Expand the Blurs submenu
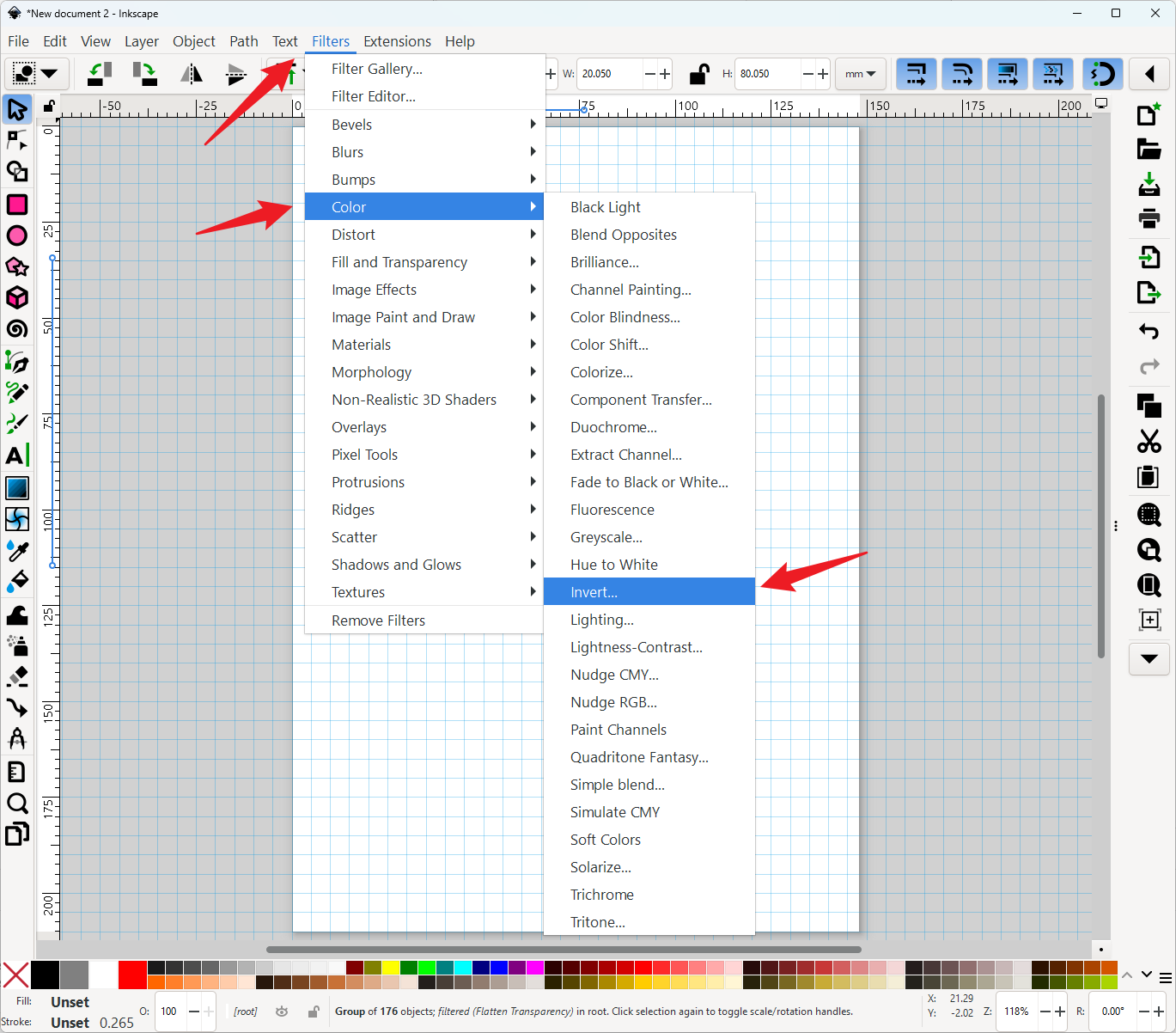 point(424,152)
